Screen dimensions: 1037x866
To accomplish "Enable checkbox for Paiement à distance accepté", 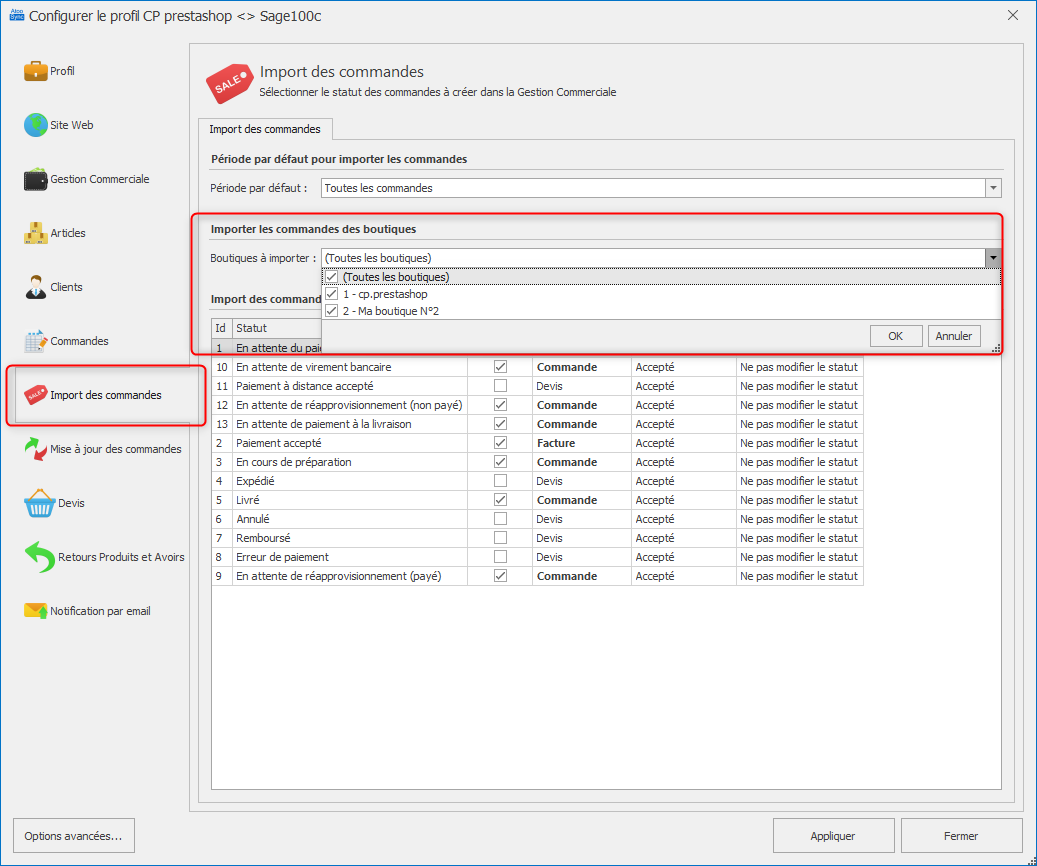I will (x=501, y=386).
